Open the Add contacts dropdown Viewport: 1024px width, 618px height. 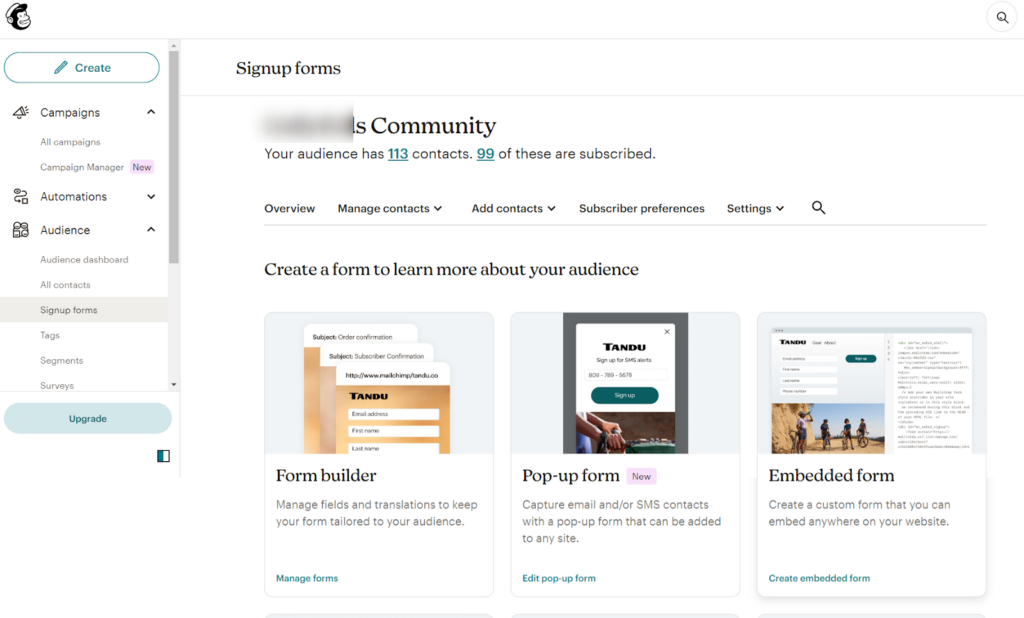pyautogui.click(x=514, y=209)
